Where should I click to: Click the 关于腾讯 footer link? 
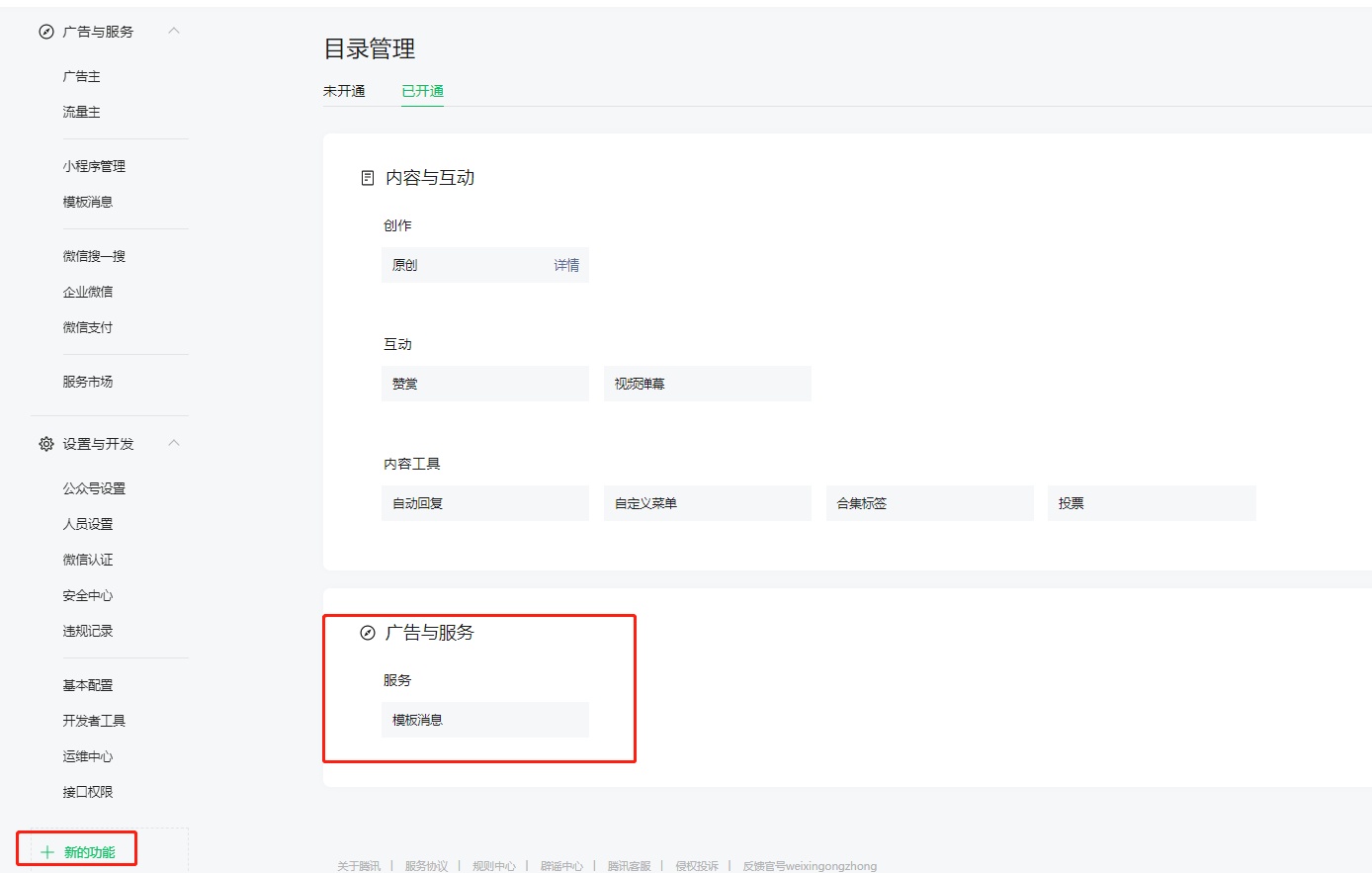[x=359, y=866]
